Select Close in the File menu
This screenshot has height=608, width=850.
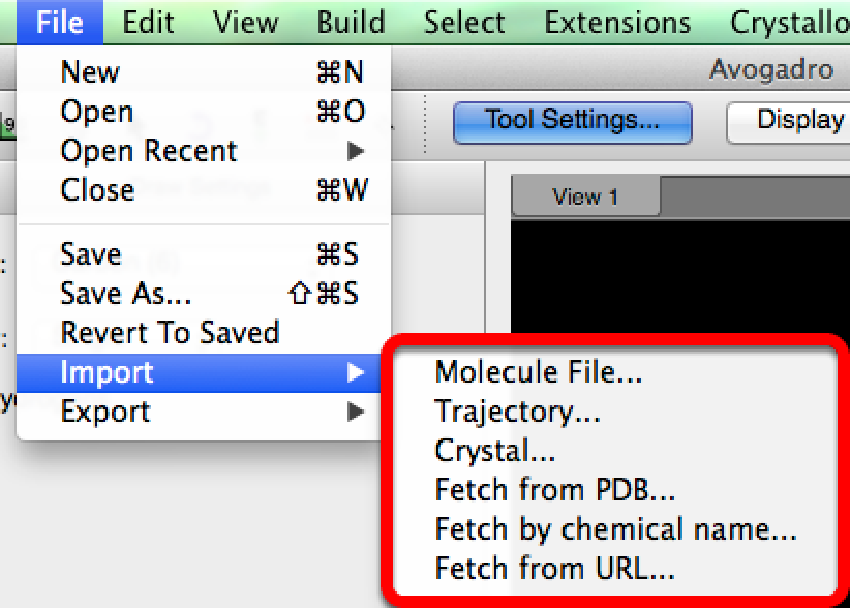pos(97,190)
